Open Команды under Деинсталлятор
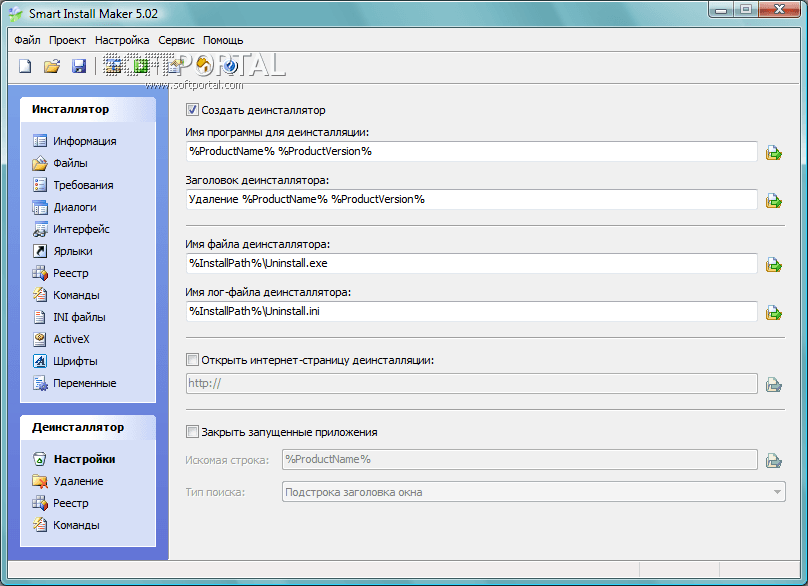This screenshot has height=586, width=808. [66, 525]
